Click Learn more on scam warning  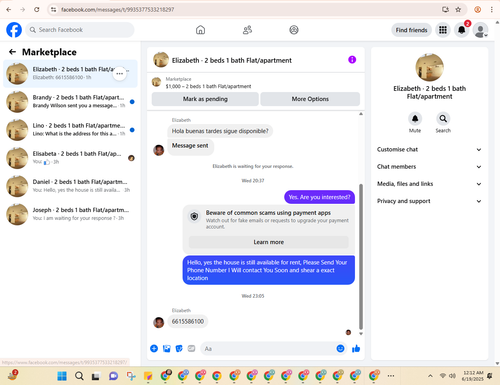coord(269,242)
